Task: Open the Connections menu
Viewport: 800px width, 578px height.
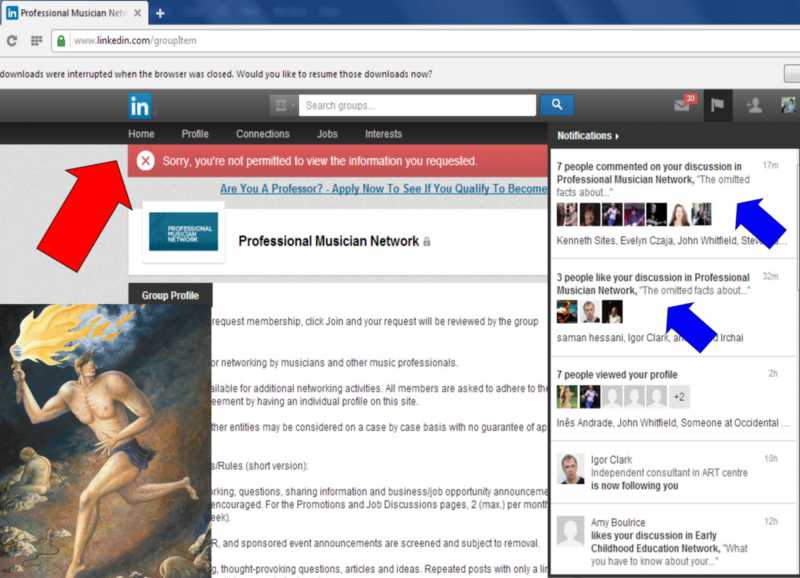Action: [263, 134]
